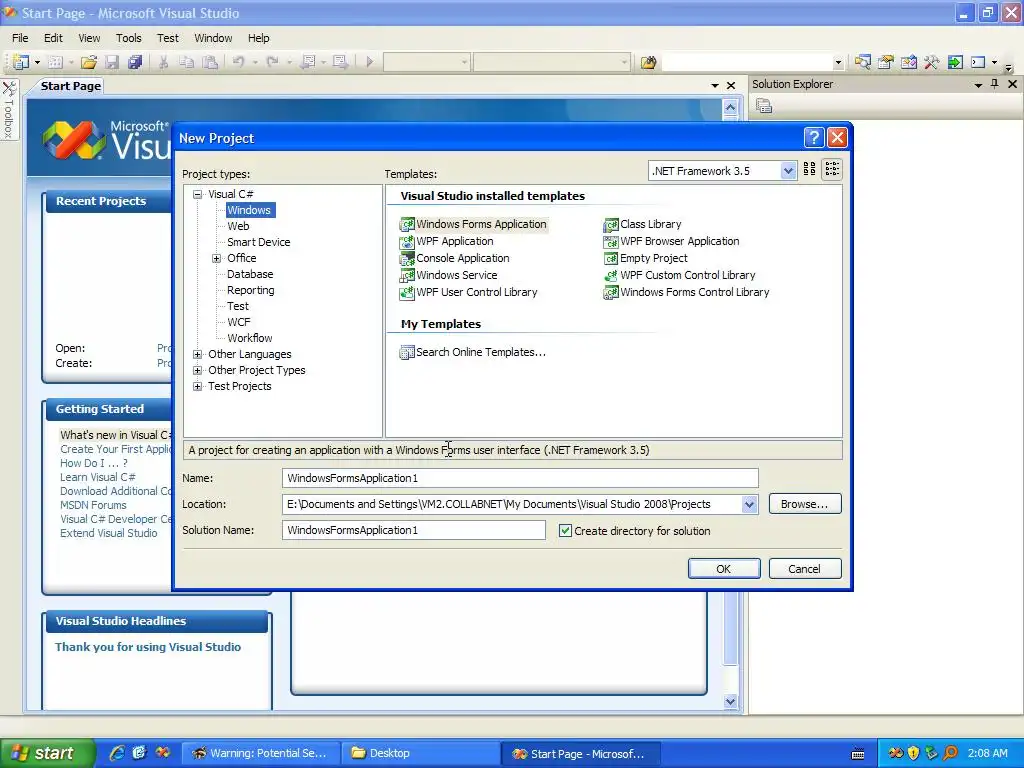Open the Test menu
The image size is (1024, 768).
coord(167,38)
